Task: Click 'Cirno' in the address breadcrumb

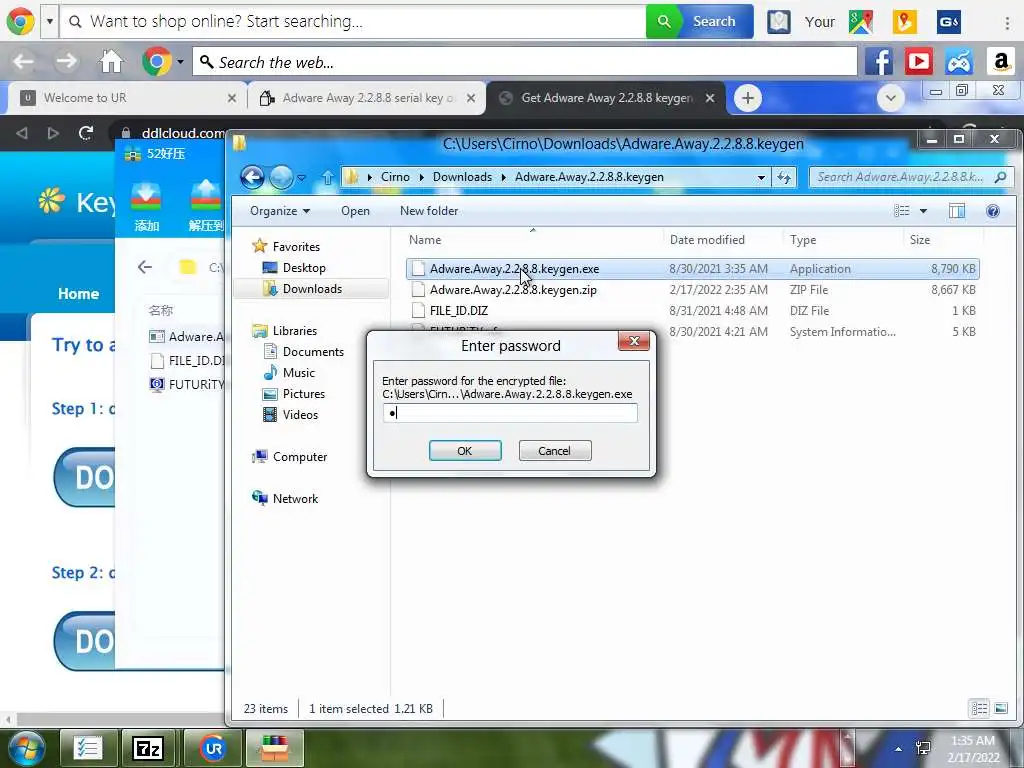Action: (395, 177)
